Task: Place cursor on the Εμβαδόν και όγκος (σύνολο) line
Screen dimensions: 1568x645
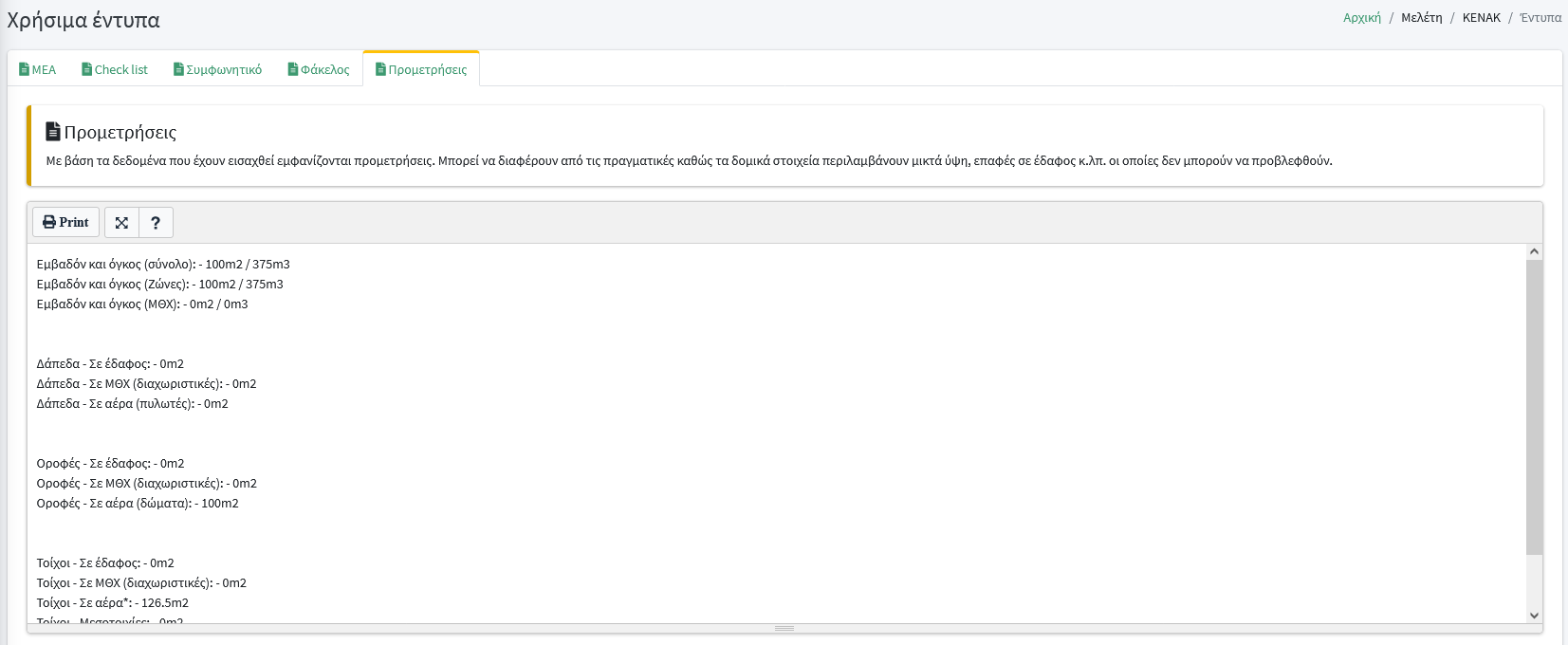Action: point(163,265)
